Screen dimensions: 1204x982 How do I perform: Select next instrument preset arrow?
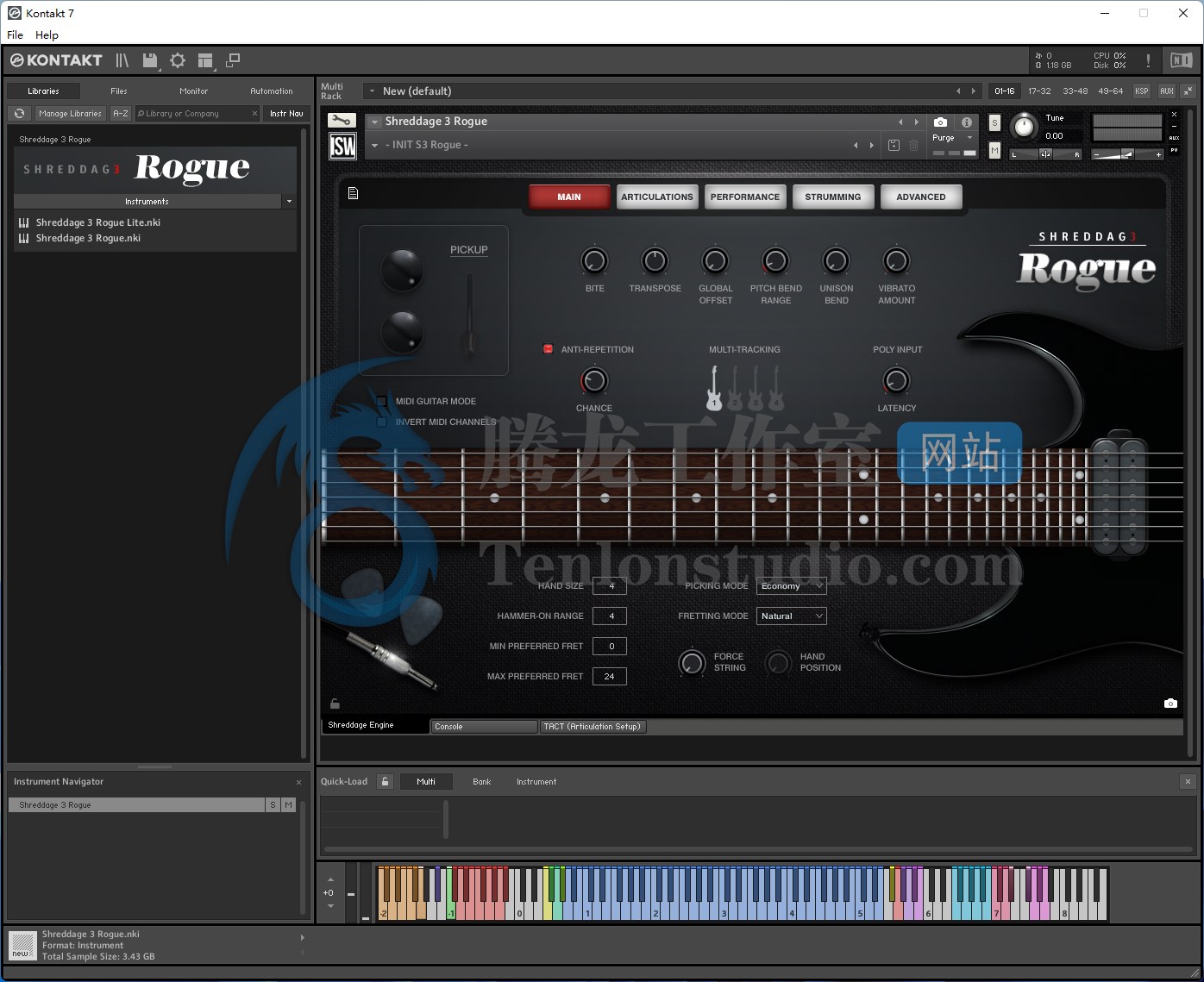pos(917,122)
